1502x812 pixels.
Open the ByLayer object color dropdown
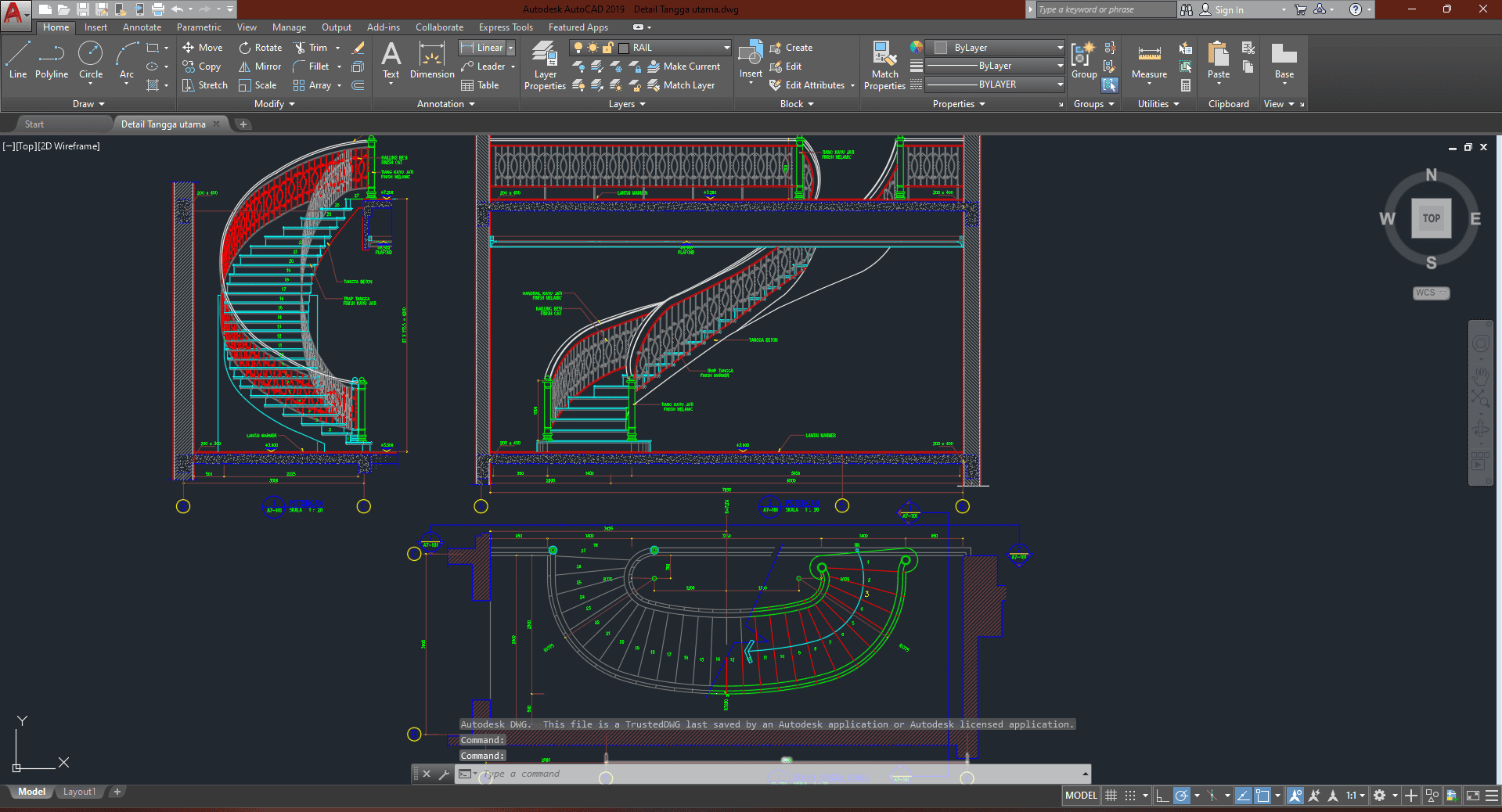point(1059,48)
